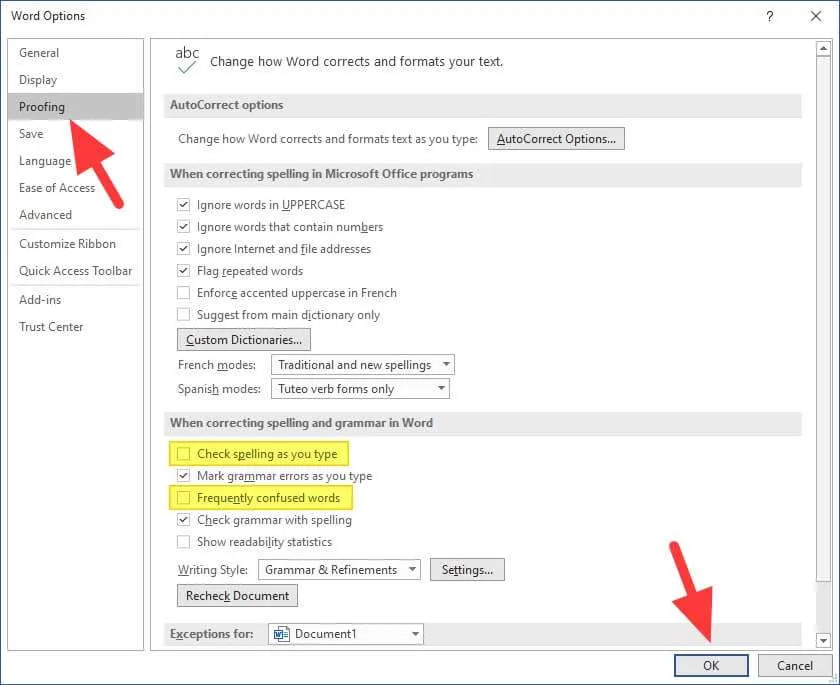Viewport: 840px width, 685px height.
Task: Open AutoCorrect Options button
Action: 556,139
